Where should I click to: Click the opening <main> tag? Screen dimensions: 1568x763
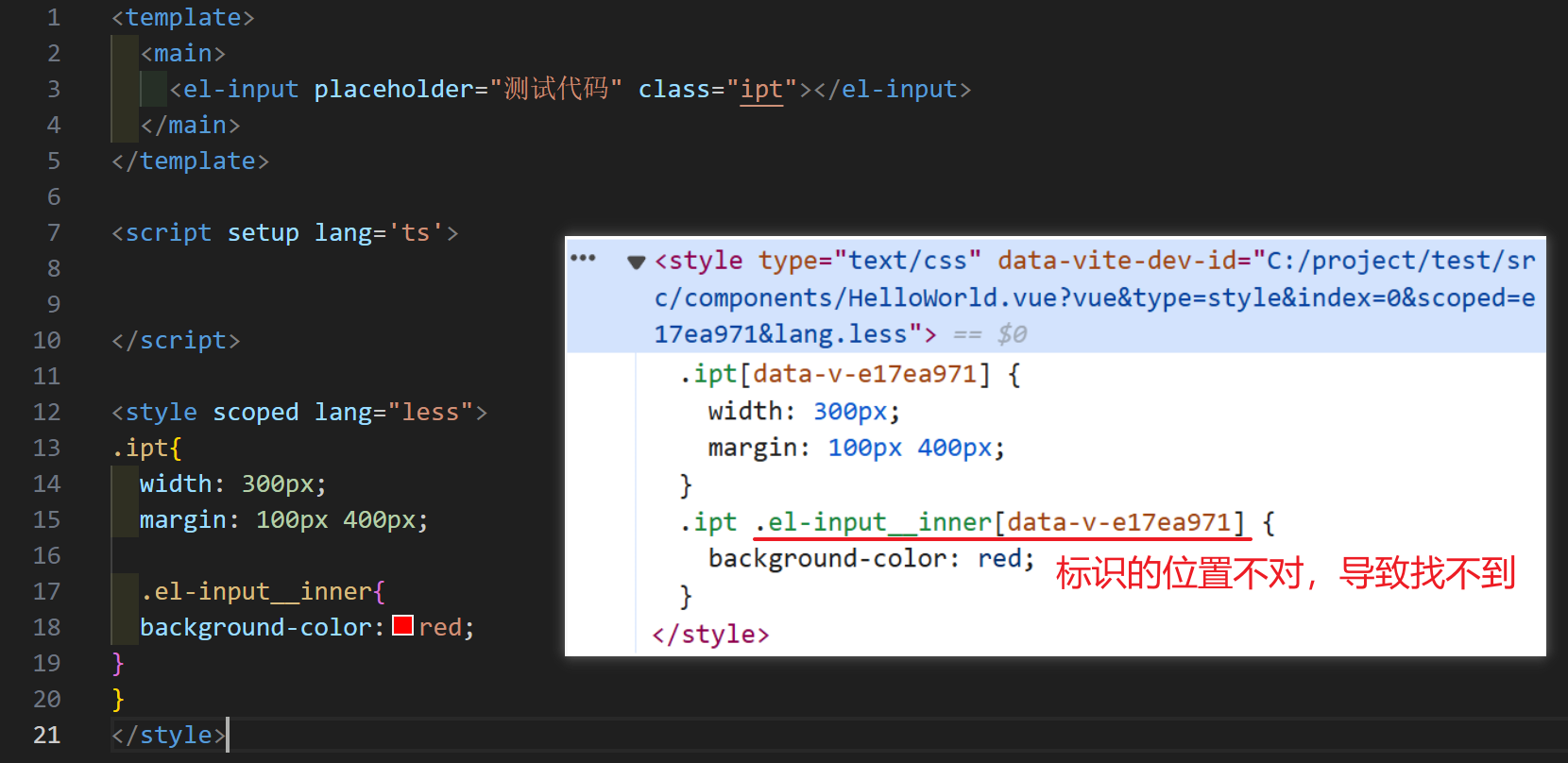pos(183,54)
